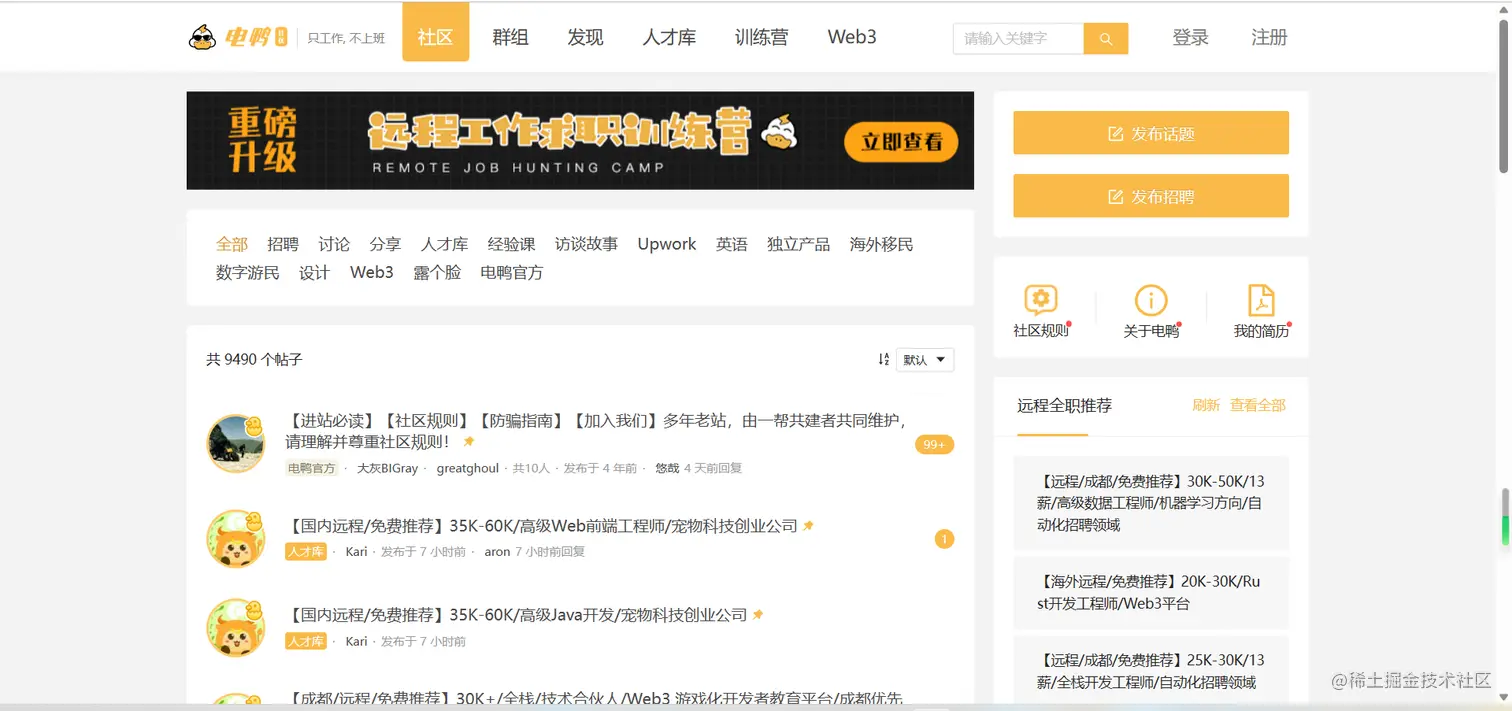Switch to the 社区 nav tab
The height and width of the screenshot is (711, 1512).
coord(435,32)
